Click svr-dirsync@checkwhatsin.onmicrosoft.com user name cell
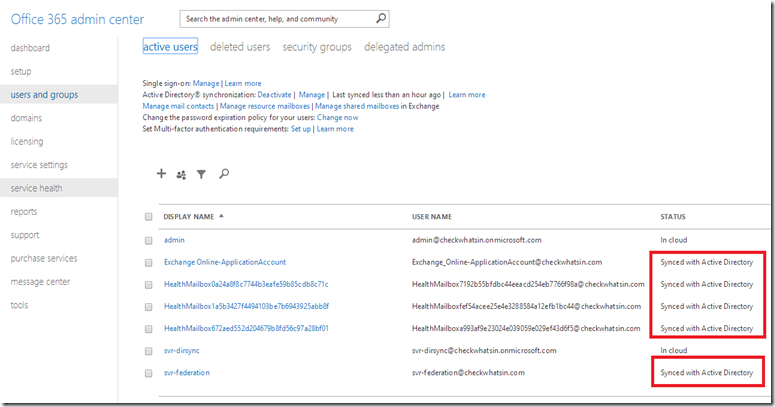This screenshot has width=775, height=407. click(484, 350)
